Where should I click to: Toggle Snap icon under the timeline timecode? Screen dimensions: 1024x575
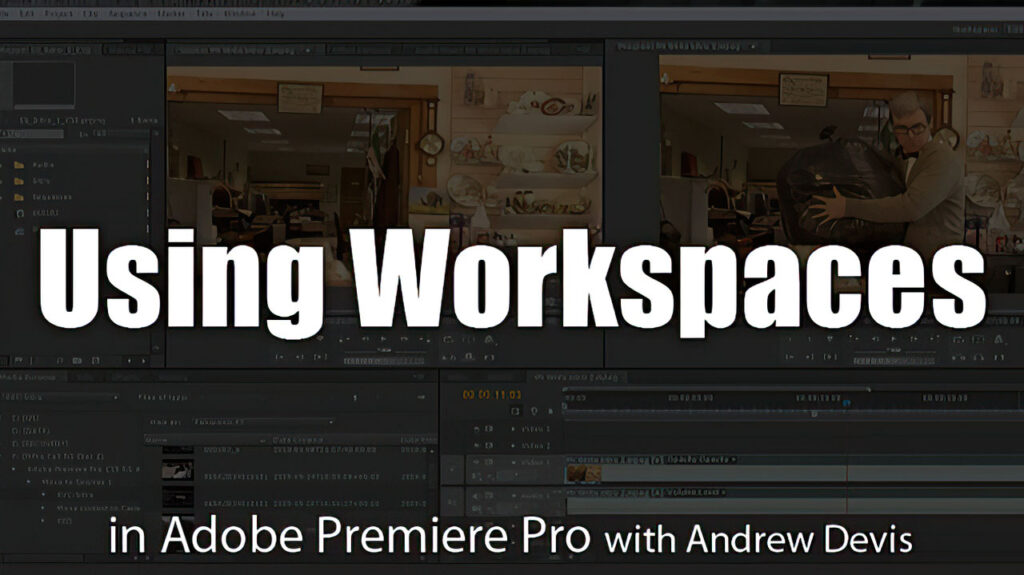coord(515,411)
